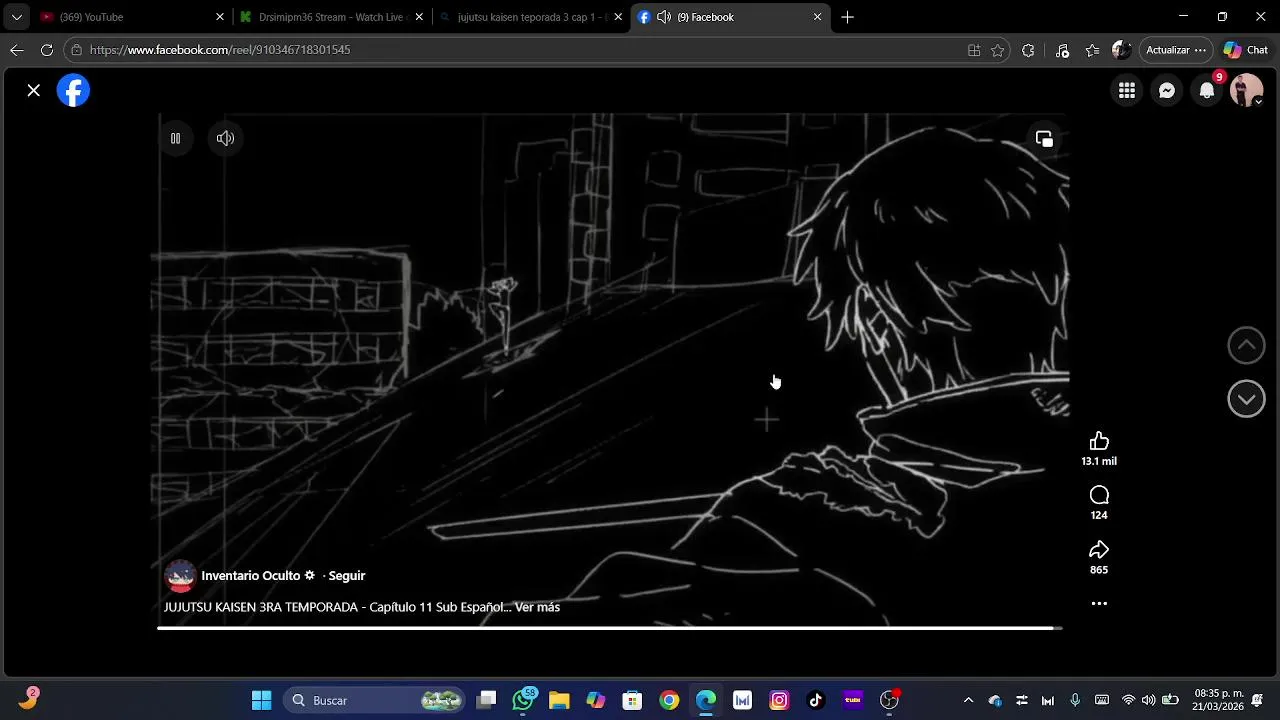Open the favorites list icon
The height and width of the screenshot is (720, 1280).
[1092, 50]
